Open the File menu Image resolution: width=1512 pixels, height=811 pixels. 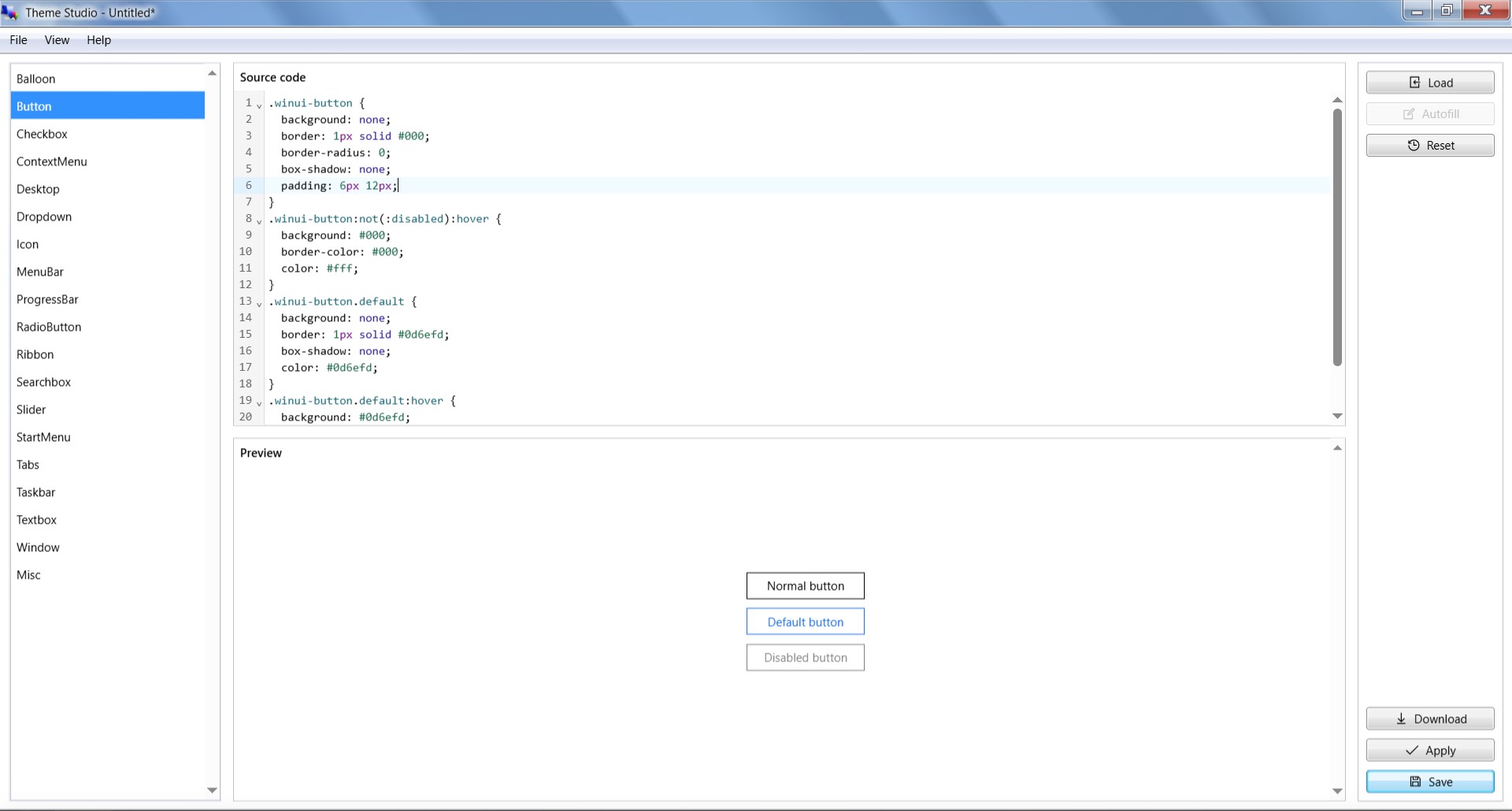point(18,40)
